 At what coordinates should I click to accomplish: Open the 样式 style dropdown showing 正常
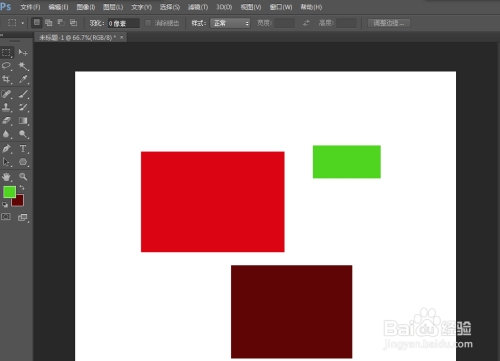[230, 23]
